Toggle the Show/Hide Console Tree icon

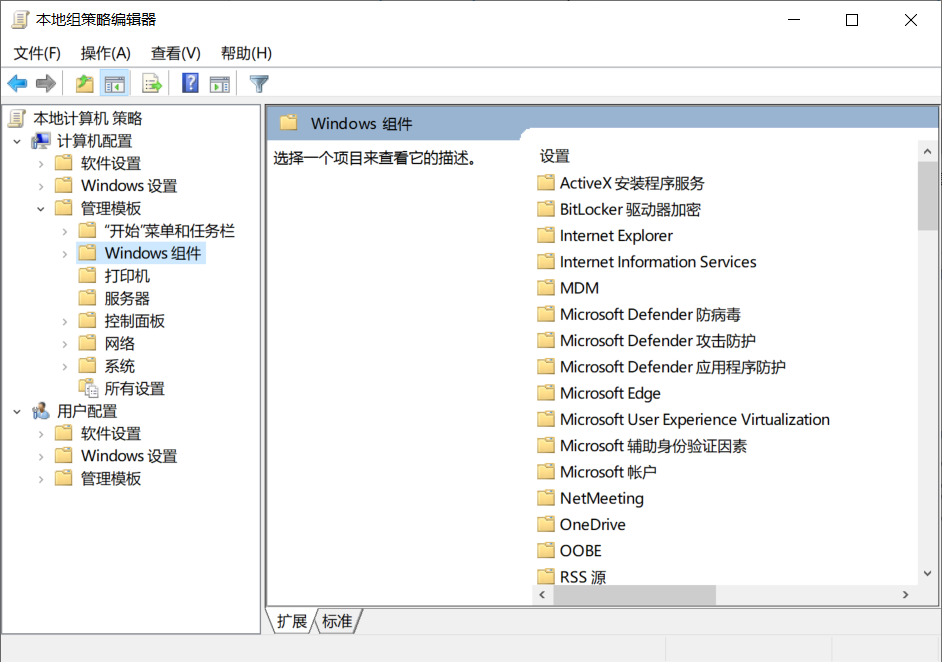point(115,84)
